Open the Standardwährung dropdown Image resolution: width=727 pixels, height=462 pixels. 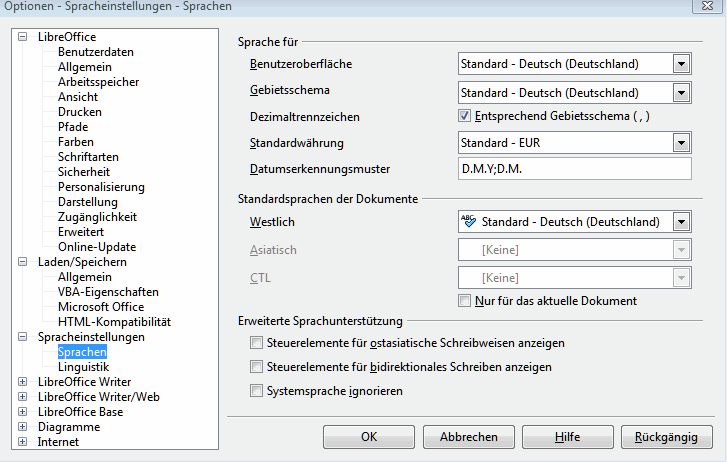click(681, 143)
